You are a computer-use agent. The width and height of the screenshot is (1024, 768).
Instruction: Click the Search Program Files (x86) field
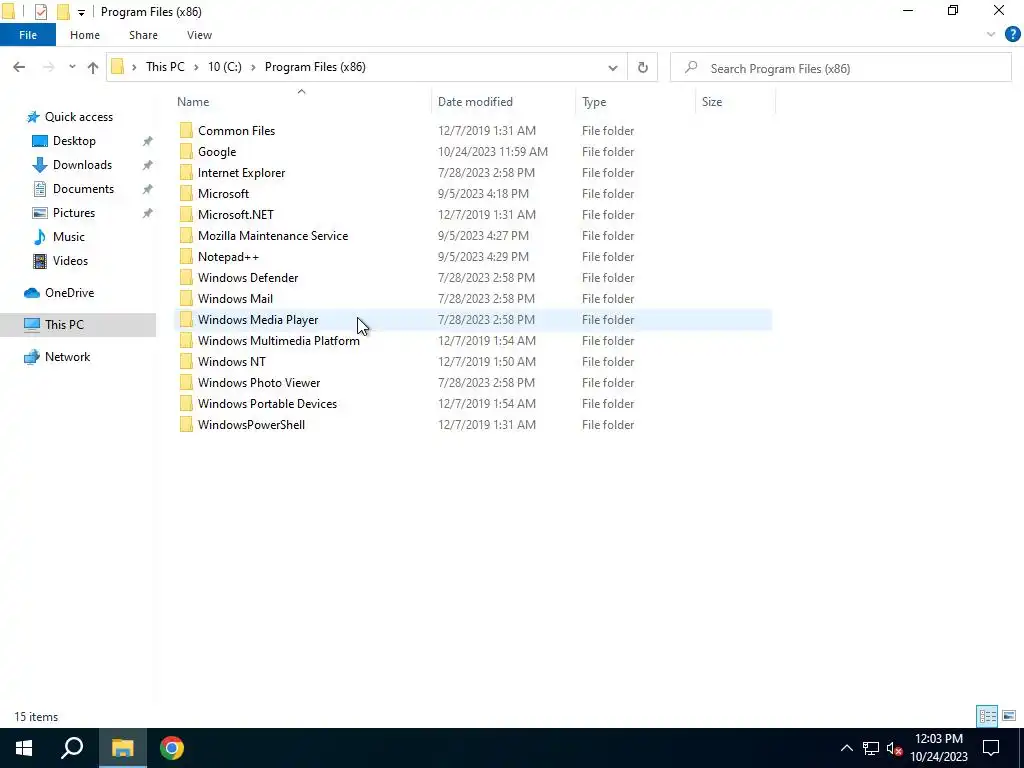click(x=841, y=68)
